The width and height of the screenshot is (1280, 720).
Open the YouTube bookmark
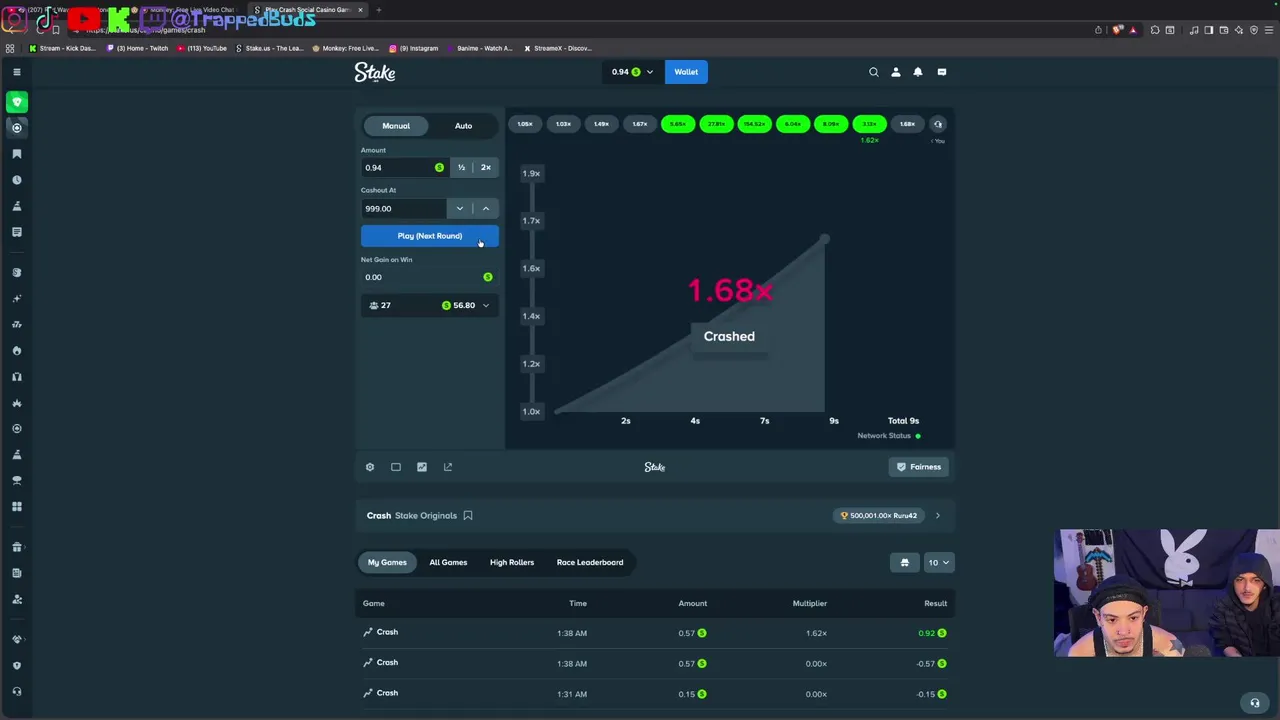click(x=203, y=48)
